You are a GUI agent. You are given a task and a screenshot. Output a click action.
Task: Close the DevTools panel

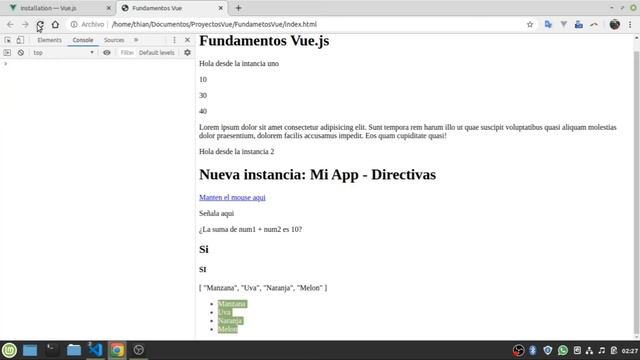point(187,40)
